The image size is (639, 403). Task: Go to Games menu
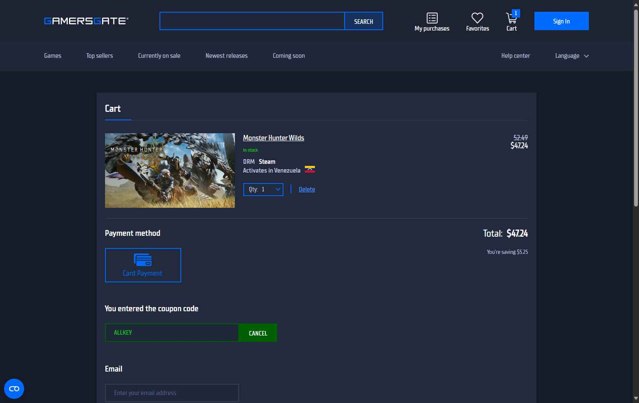point(53,56)
